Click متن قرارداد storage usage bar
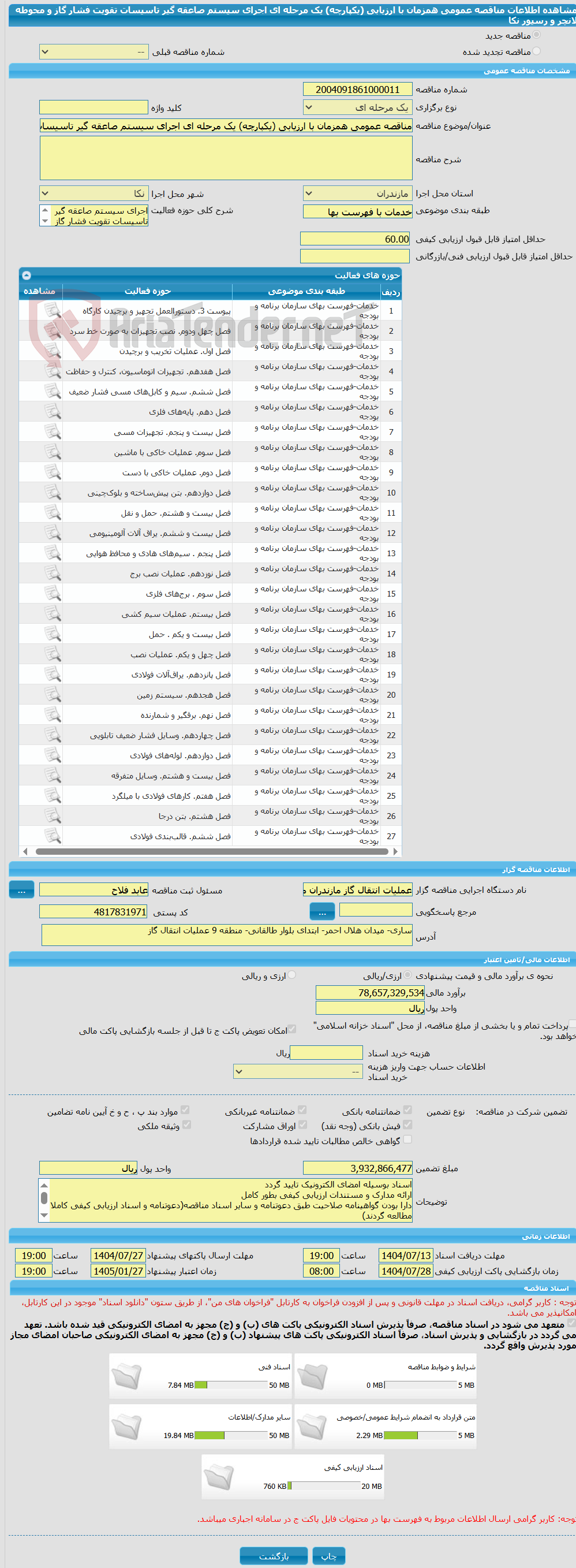Viewport: 576px width, 1568px height. click(420, 1435)
